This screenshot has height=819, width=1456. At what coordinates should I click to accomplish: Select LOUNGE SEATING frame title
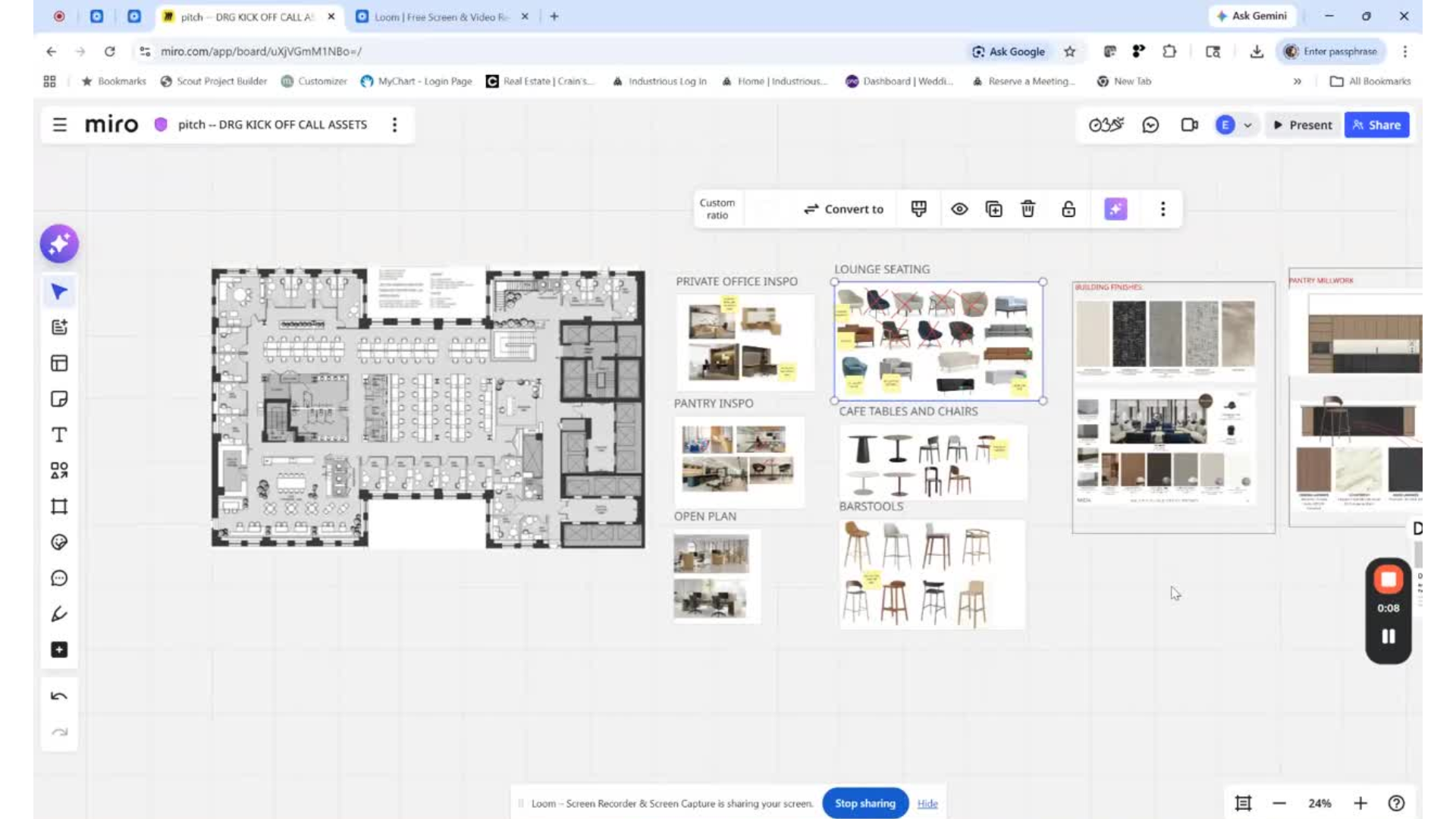[x=882, y=269]
